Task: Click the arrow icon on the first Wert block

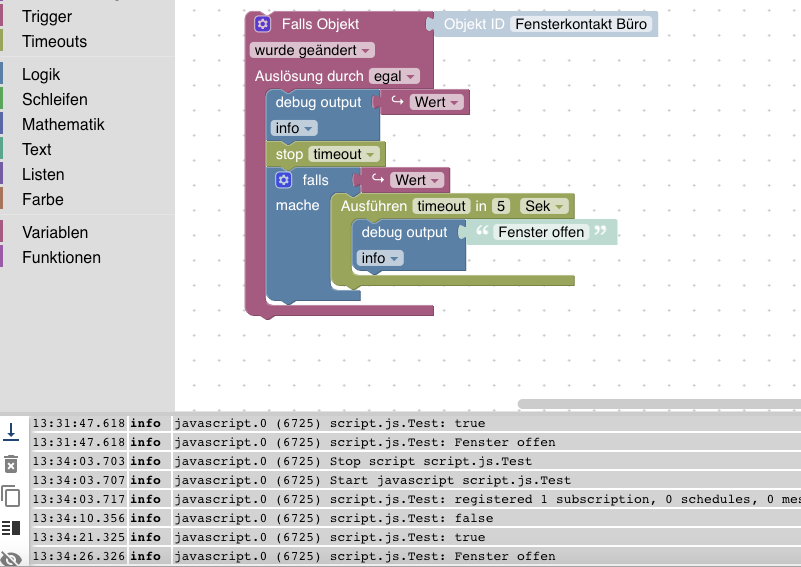Action: coord(397,101)
